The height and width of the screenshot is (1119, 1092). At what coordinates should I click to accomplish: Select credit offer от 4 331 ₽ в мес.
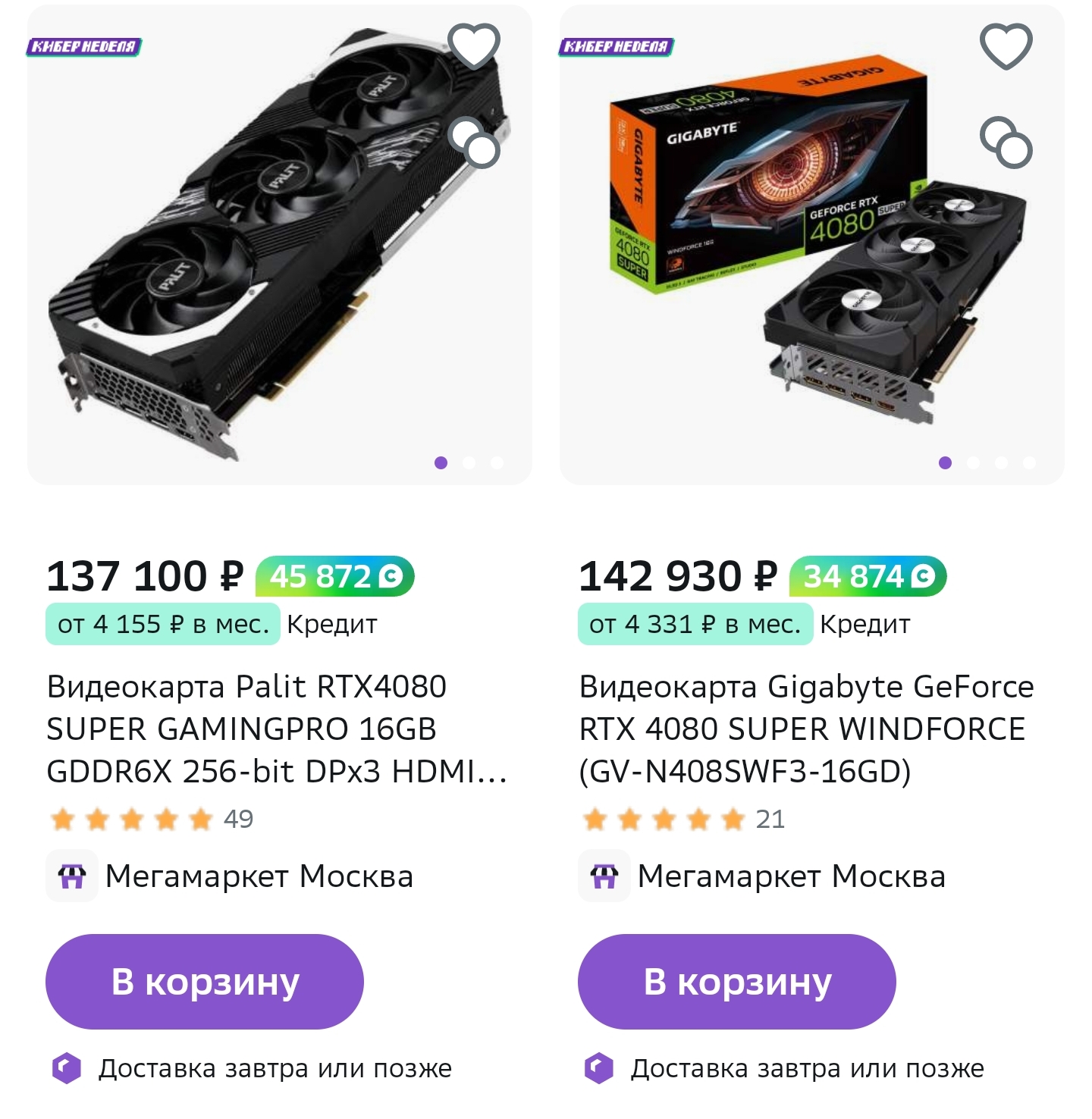(x=695, y=624)
